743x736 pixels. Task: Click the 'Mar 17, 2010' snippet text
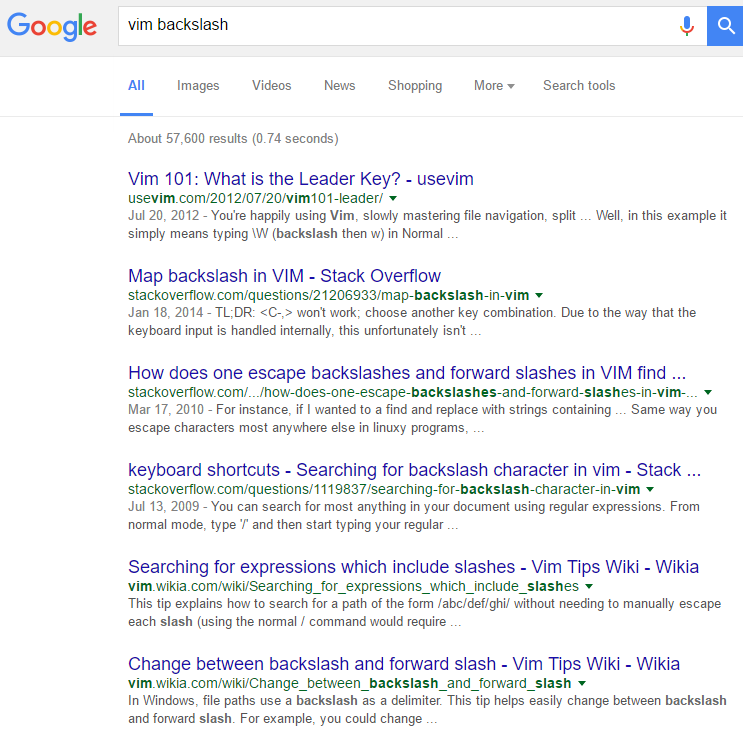click(422, 419)
